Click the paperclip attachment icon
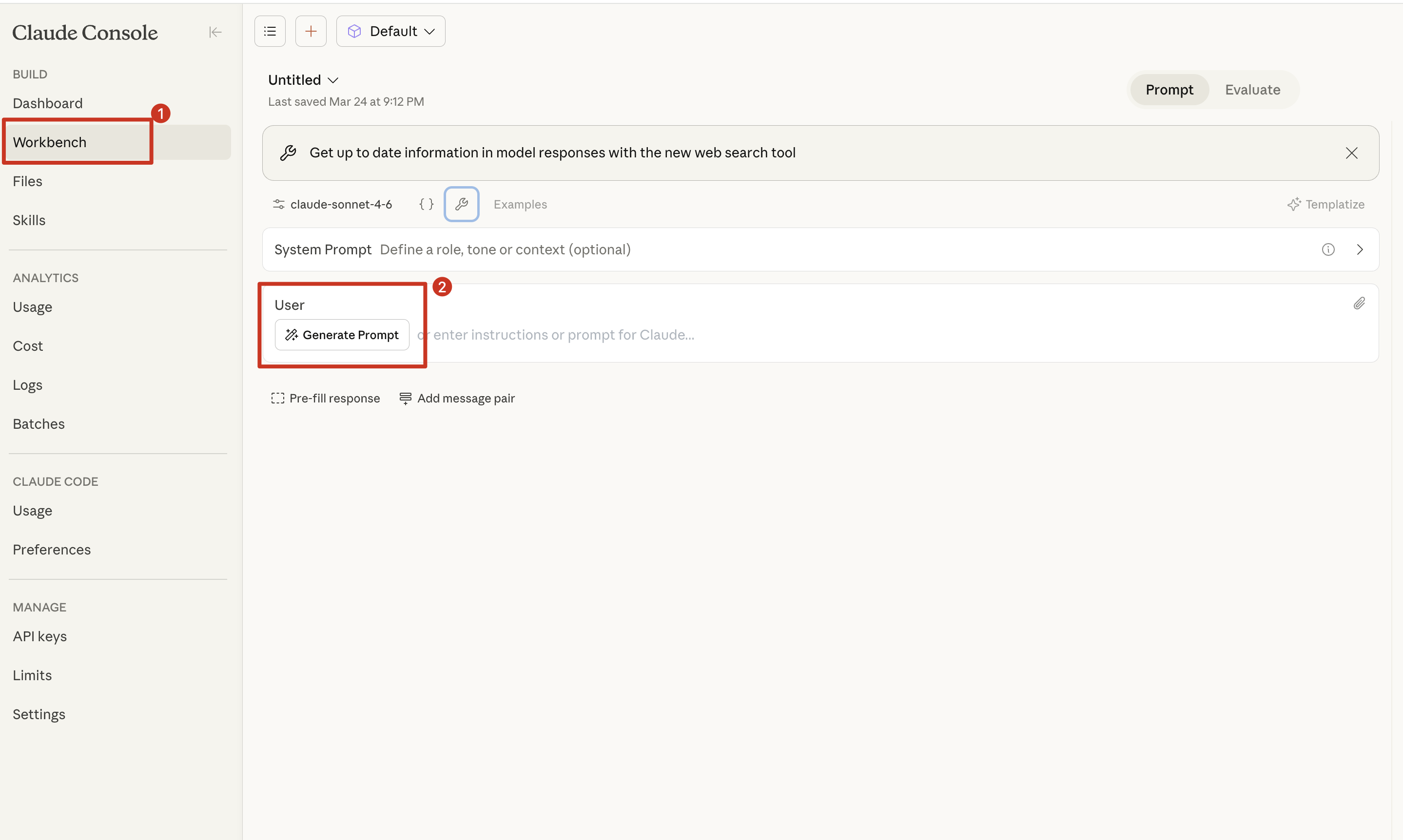Viewport: 1403px width, 840px height. 1359,304
